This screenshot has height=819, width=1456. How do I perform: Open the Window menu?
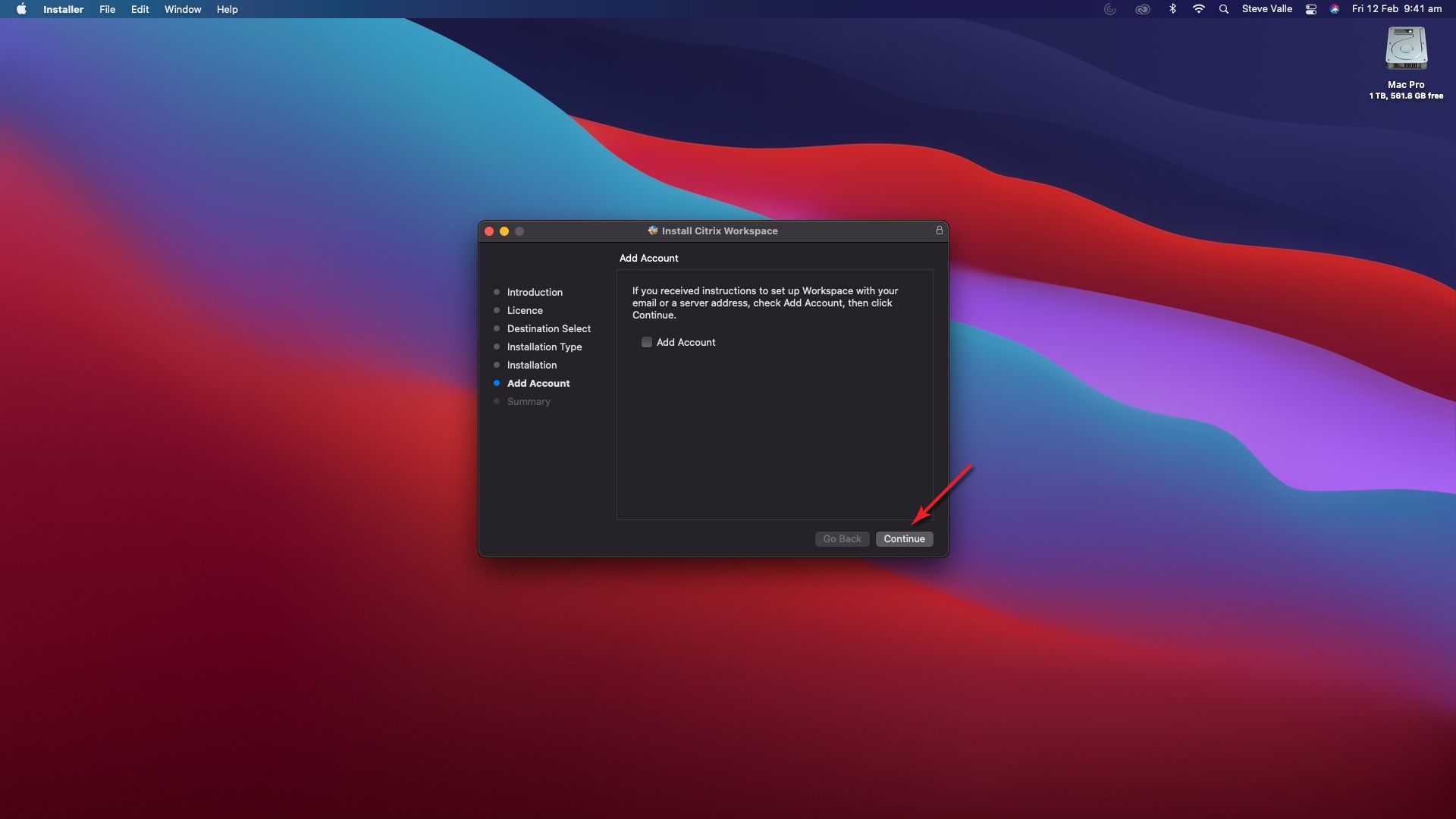[x=183, y=9]
